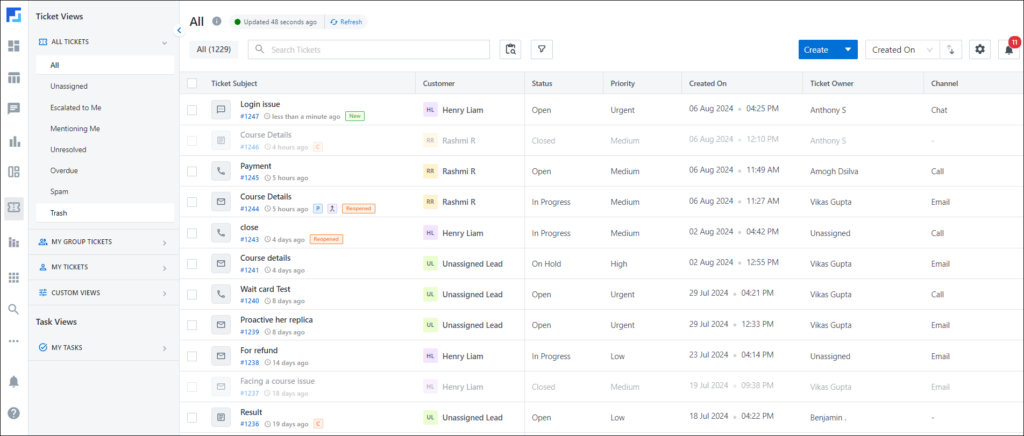Screen dimensions: 1024x436
Task: Open ticket number #1238 link
Action: pos(250,362)
